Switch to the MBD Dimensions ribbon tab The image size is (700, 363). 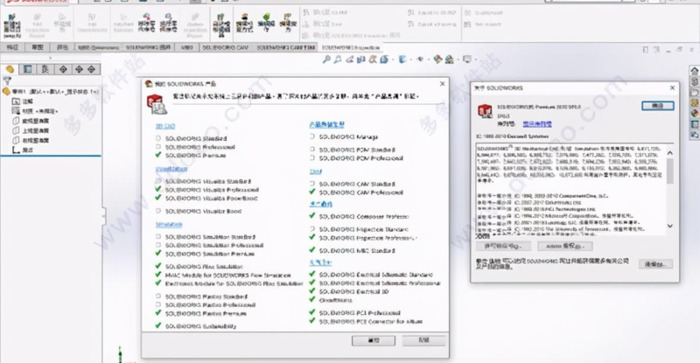98,47
